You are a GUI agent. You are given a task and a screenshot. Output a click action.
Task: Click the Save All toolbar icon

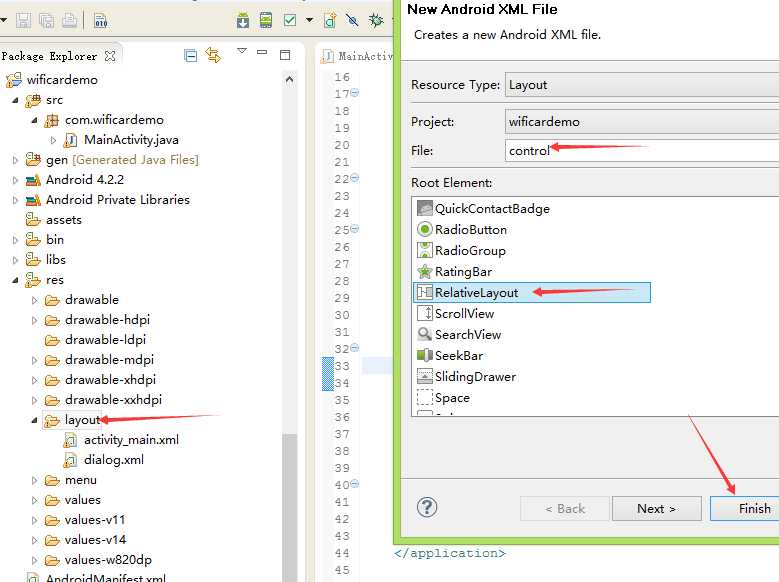(47, 20)
